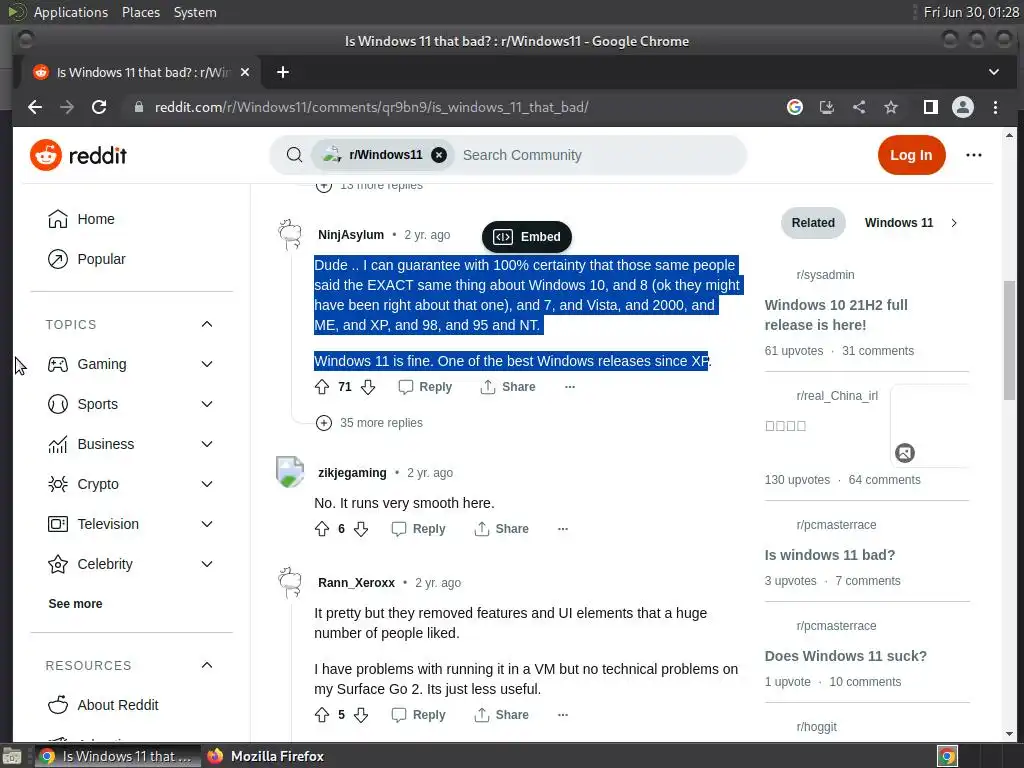Downvote the zikjegaming comment
This screenshot has width=1024, height=768.
(361, 529)
